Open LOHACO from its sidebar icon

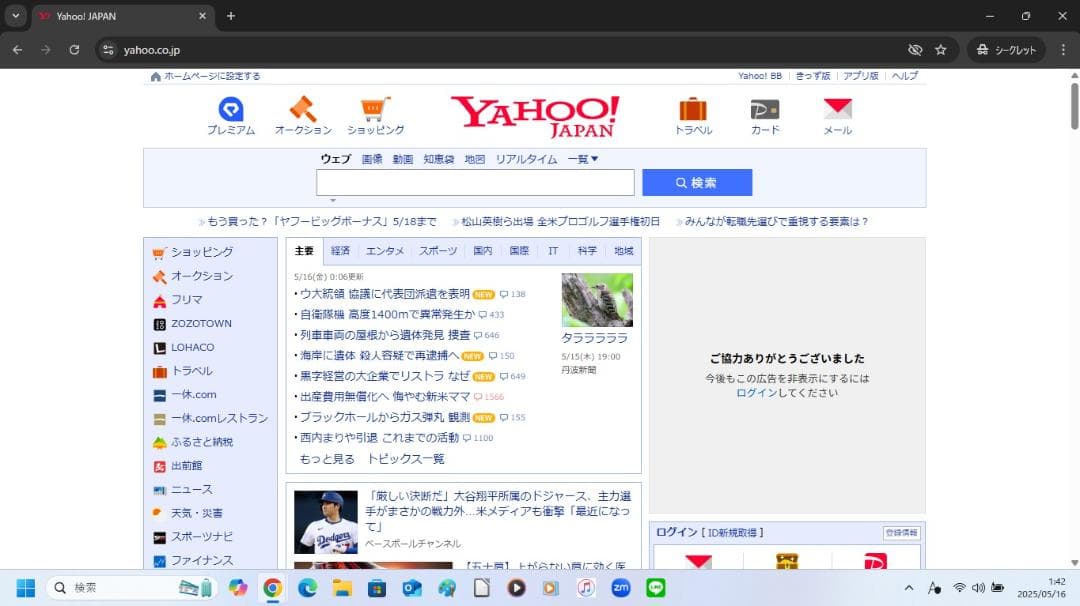pyautogui.click(x=159, y=347)
